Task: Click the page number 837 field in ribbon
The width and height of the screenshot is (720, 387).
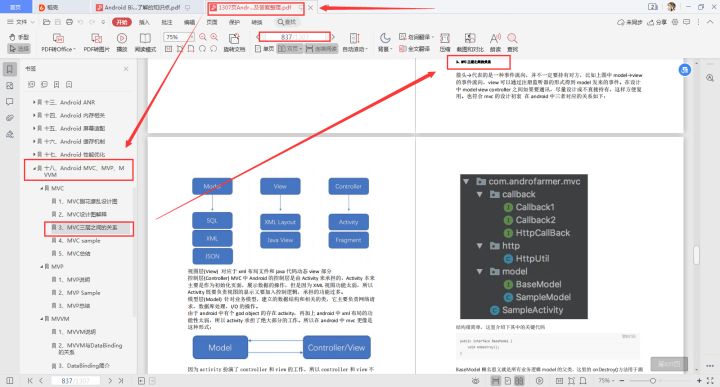Action: [x=294, y=37]
